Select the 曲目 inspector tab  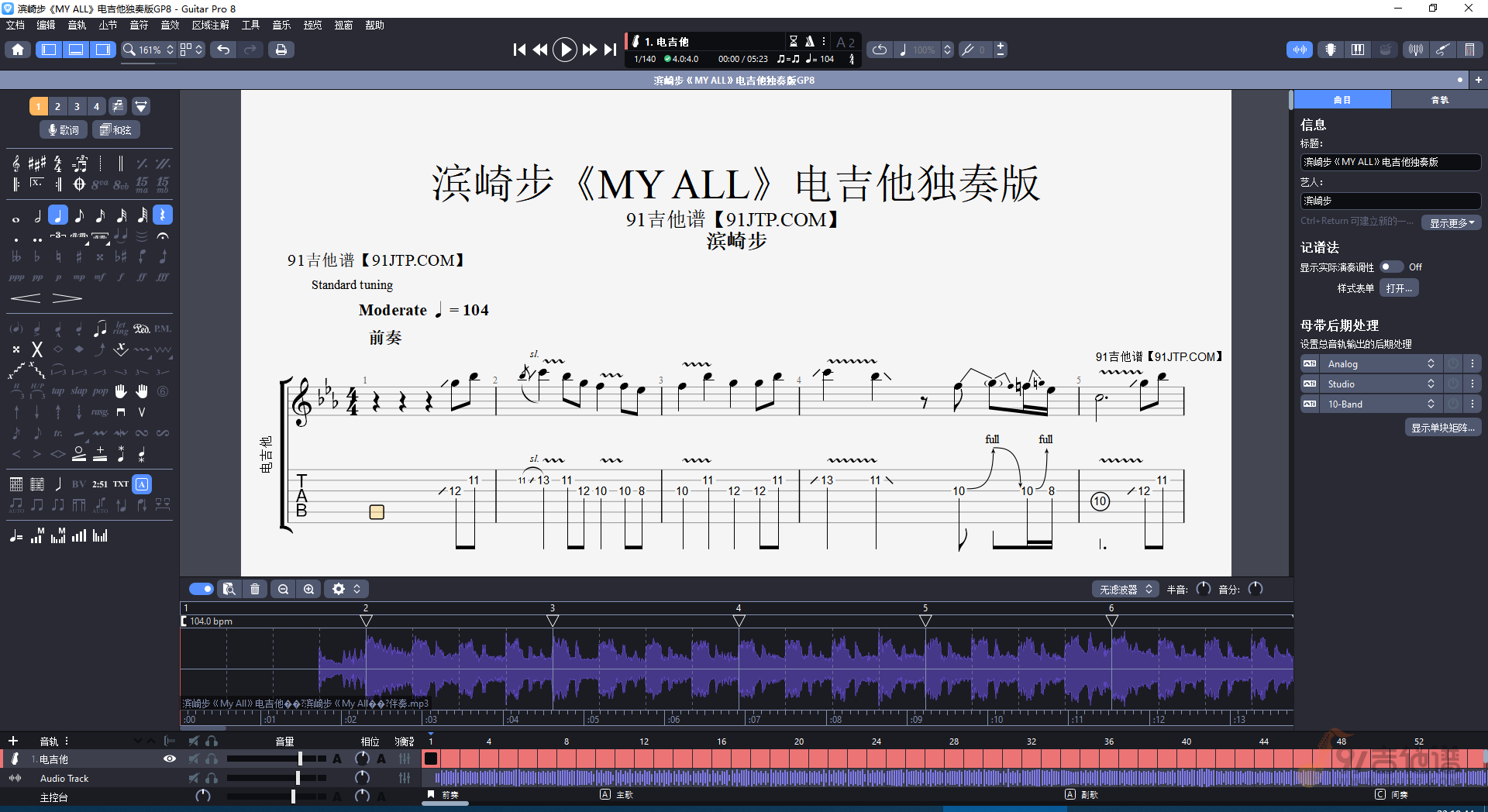click(x=1342, y=100)
